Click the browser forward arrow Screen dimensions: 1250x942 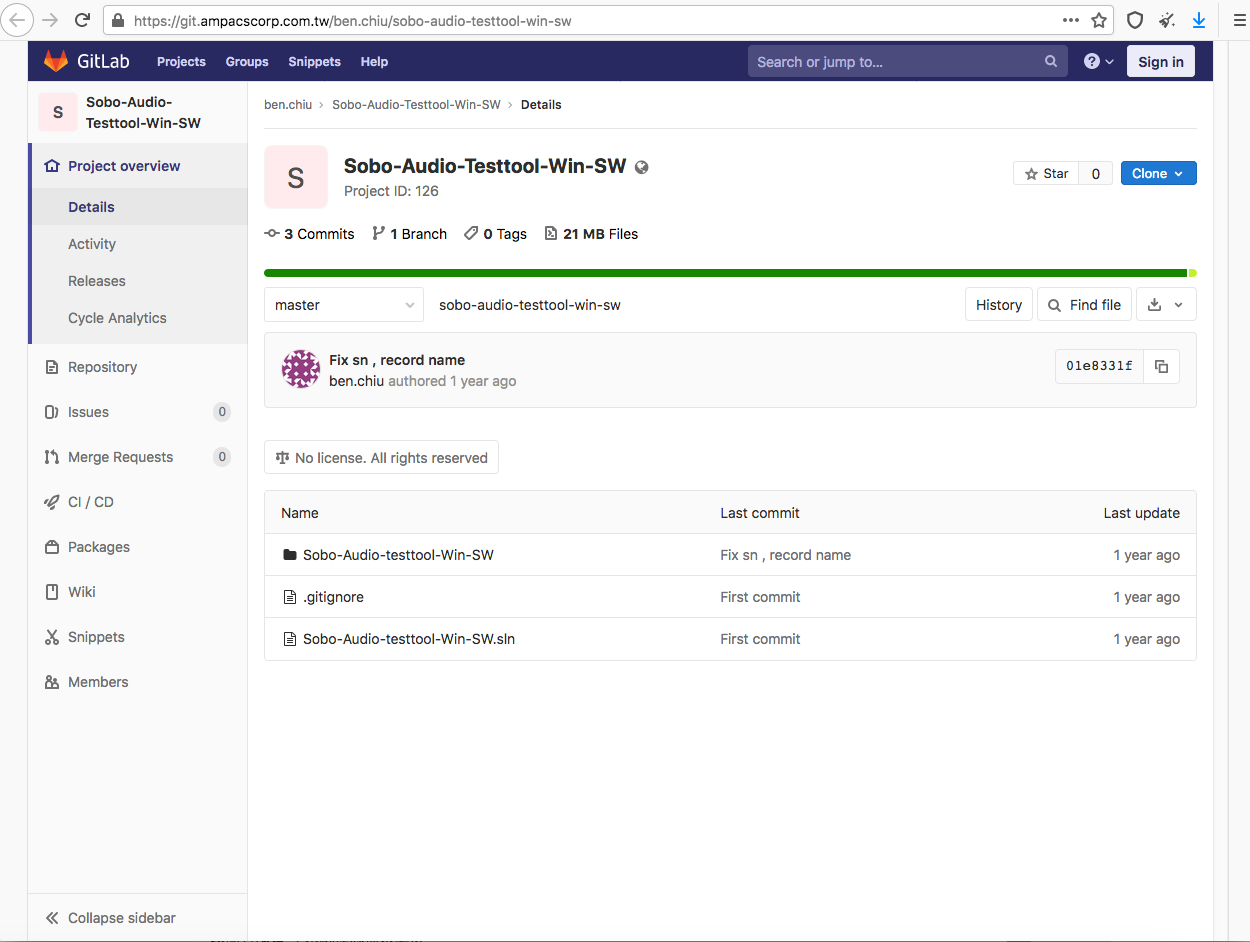point(50,20)
